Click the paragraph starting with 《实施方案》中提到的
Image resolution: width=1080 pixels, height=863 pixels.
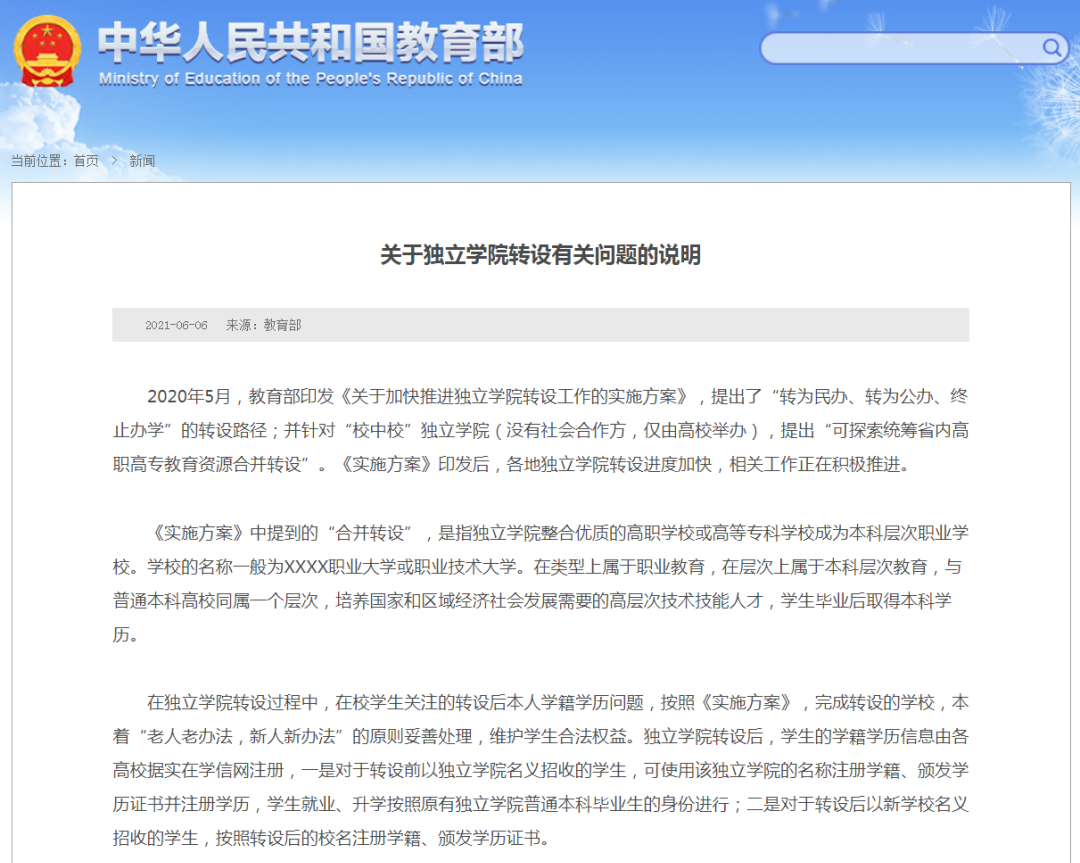click(x=540, y=584)
